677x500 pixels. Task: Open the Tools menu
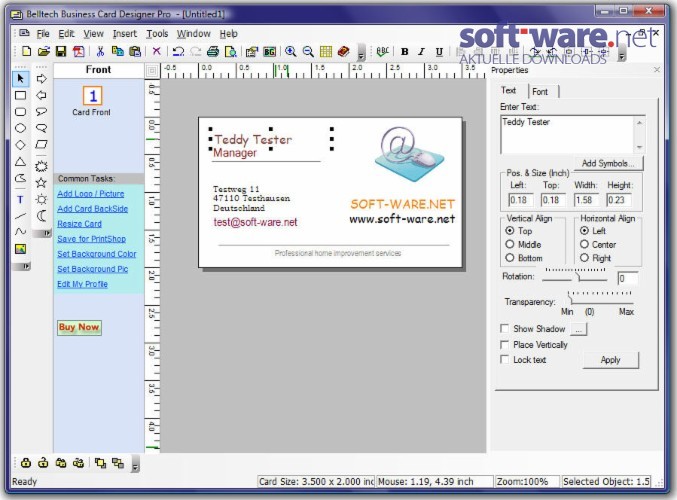point(157,34)
